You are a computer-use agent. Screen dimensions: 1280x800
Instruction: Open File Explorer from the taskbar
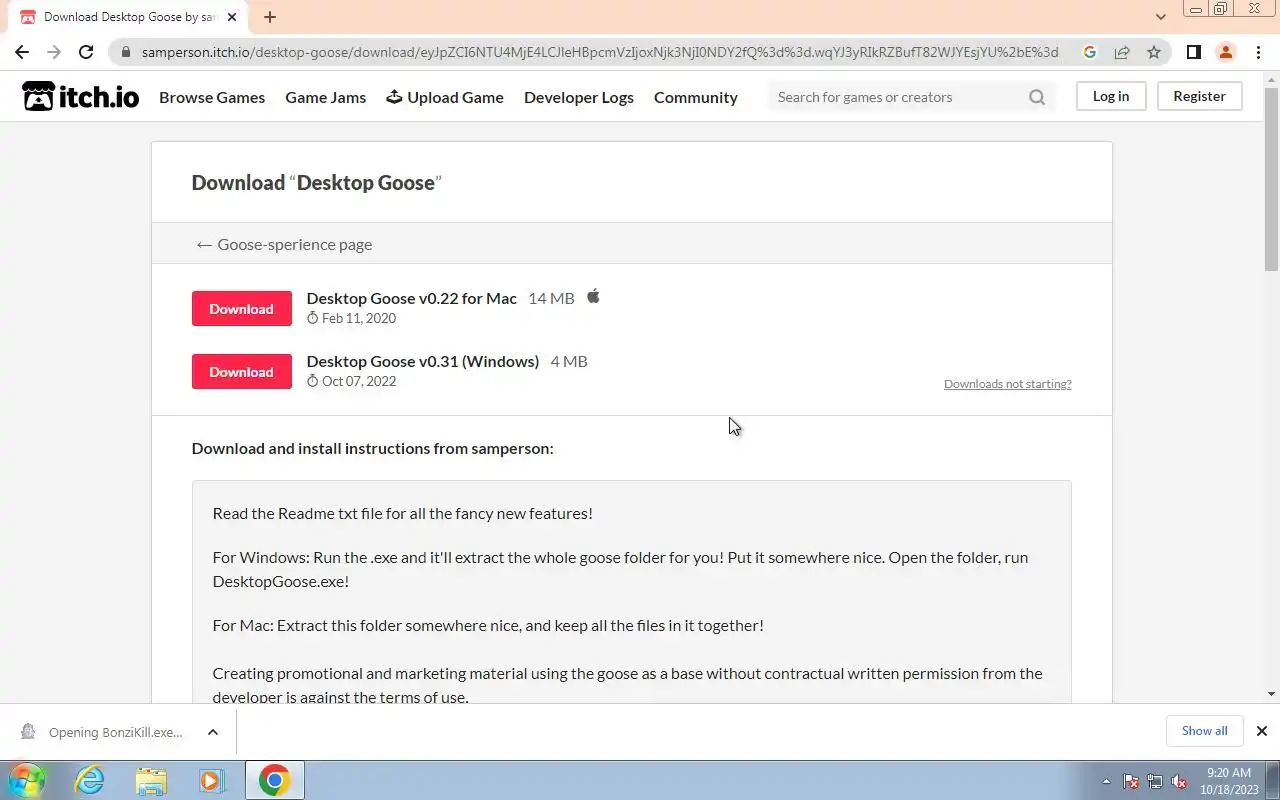(x=151, y=780)
